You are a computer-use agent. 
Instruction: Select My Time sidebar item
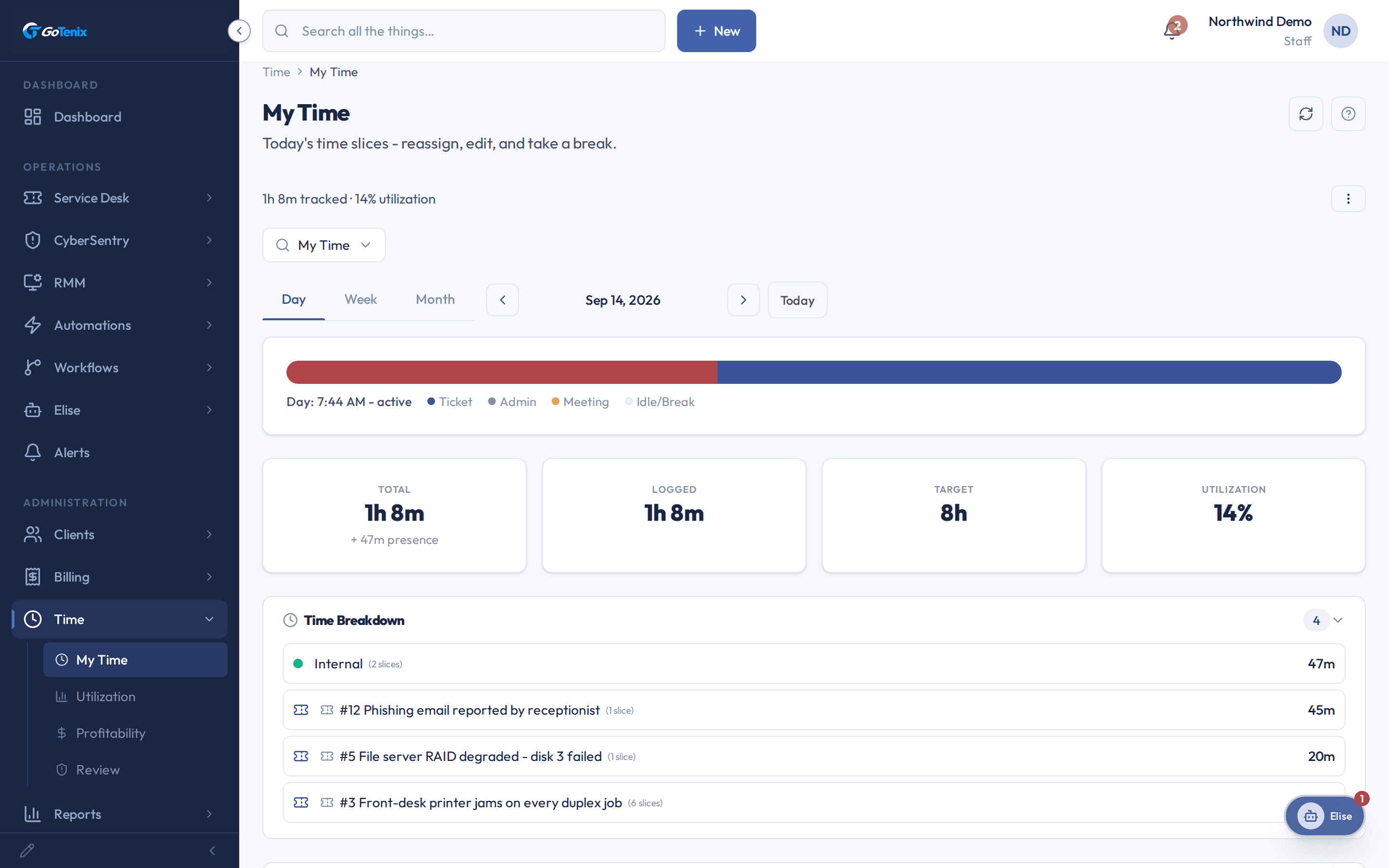(x=136, y=660)
